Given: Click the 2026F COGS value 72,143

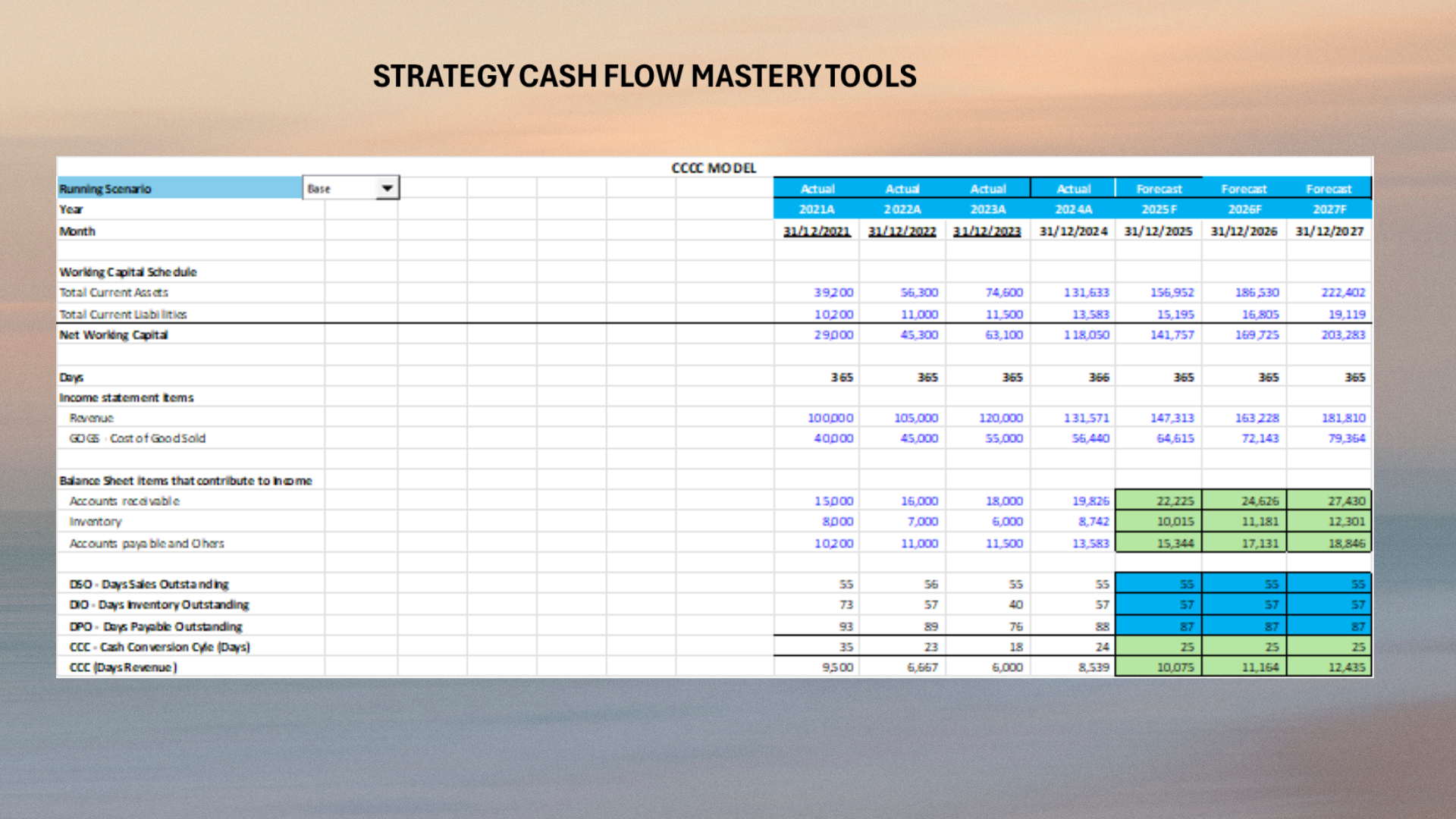Looking at the screenshot, I should [1259, 438].
